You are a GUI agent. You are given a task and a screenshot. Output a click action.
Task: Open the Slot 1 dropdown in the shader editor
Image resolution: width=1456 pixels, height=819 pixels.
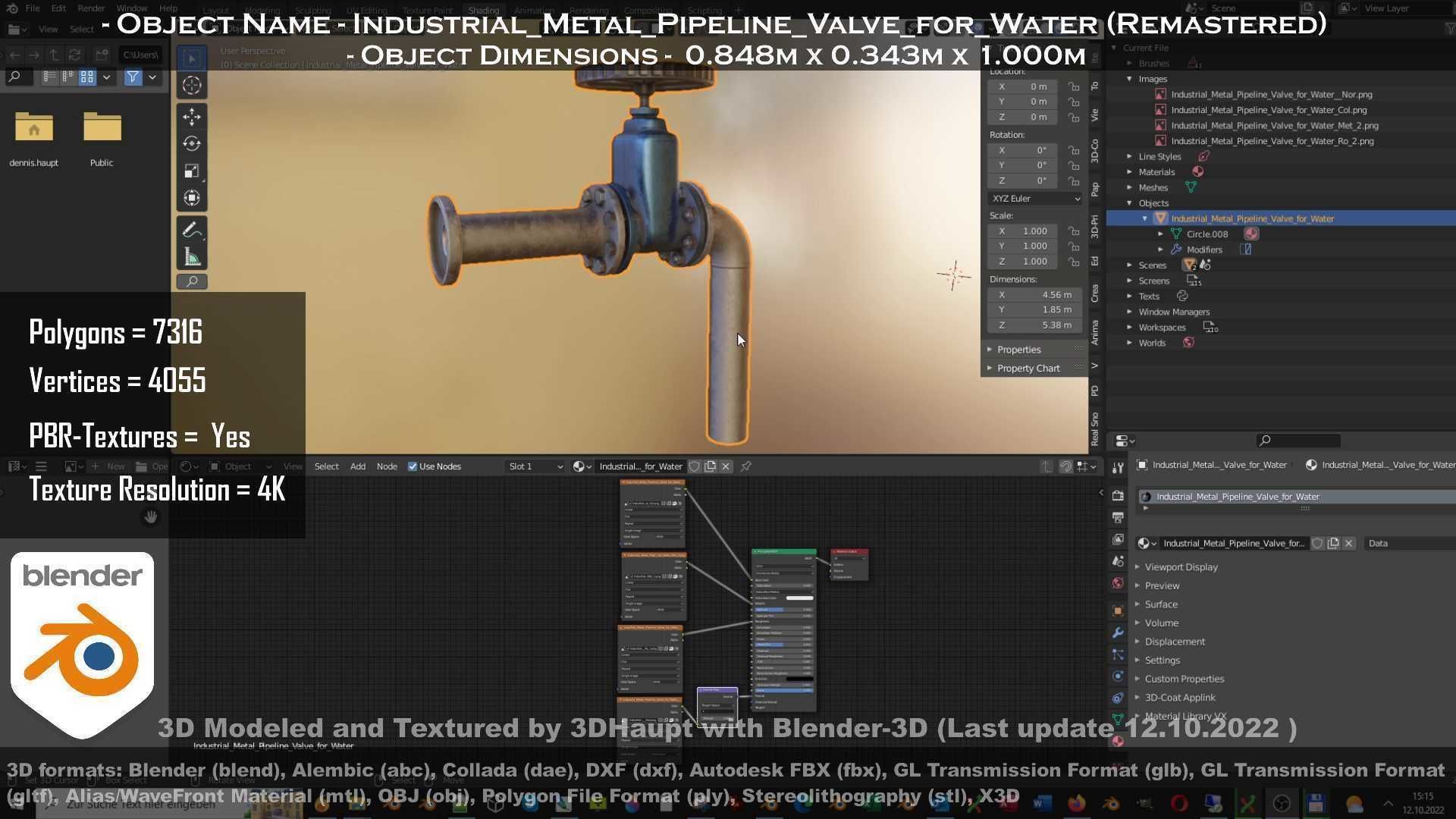535,466
